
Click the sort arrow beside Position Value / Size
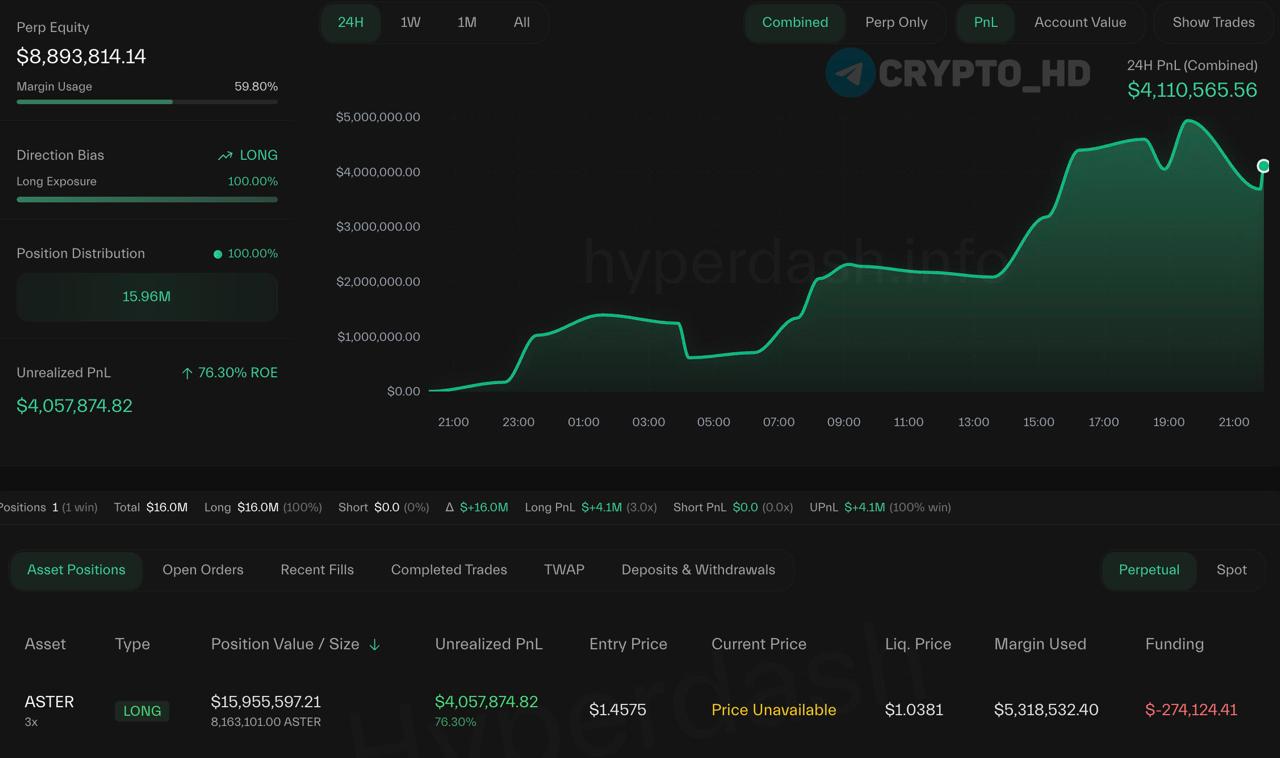click(x=375, y=645)
